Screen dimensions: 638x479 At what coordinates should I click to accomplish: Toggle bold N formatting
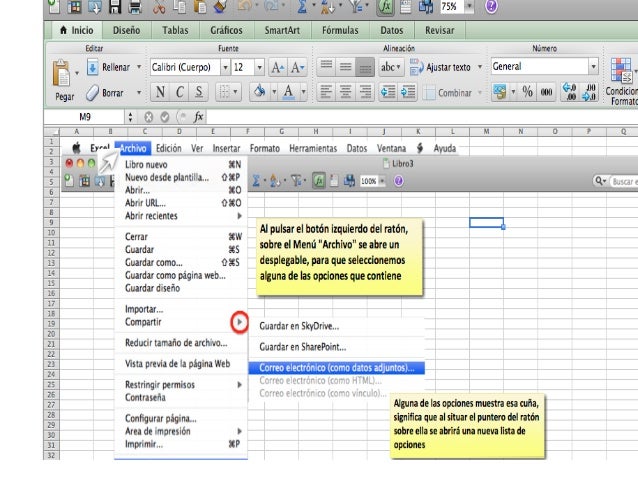(160, 92)
